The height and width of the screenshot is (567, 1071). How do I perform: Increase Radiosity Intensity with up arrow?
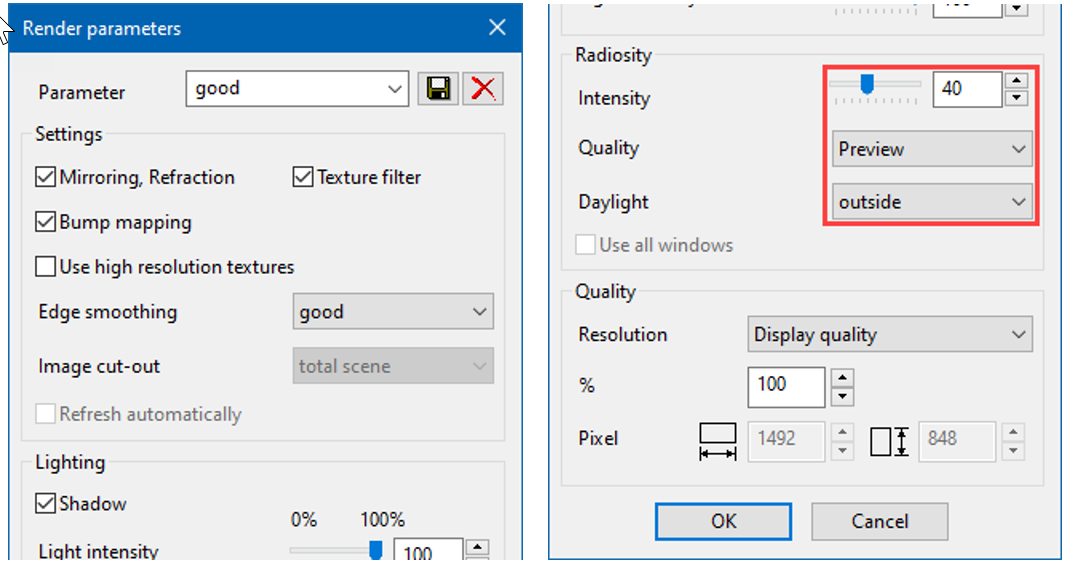[x=1016, y=81]
